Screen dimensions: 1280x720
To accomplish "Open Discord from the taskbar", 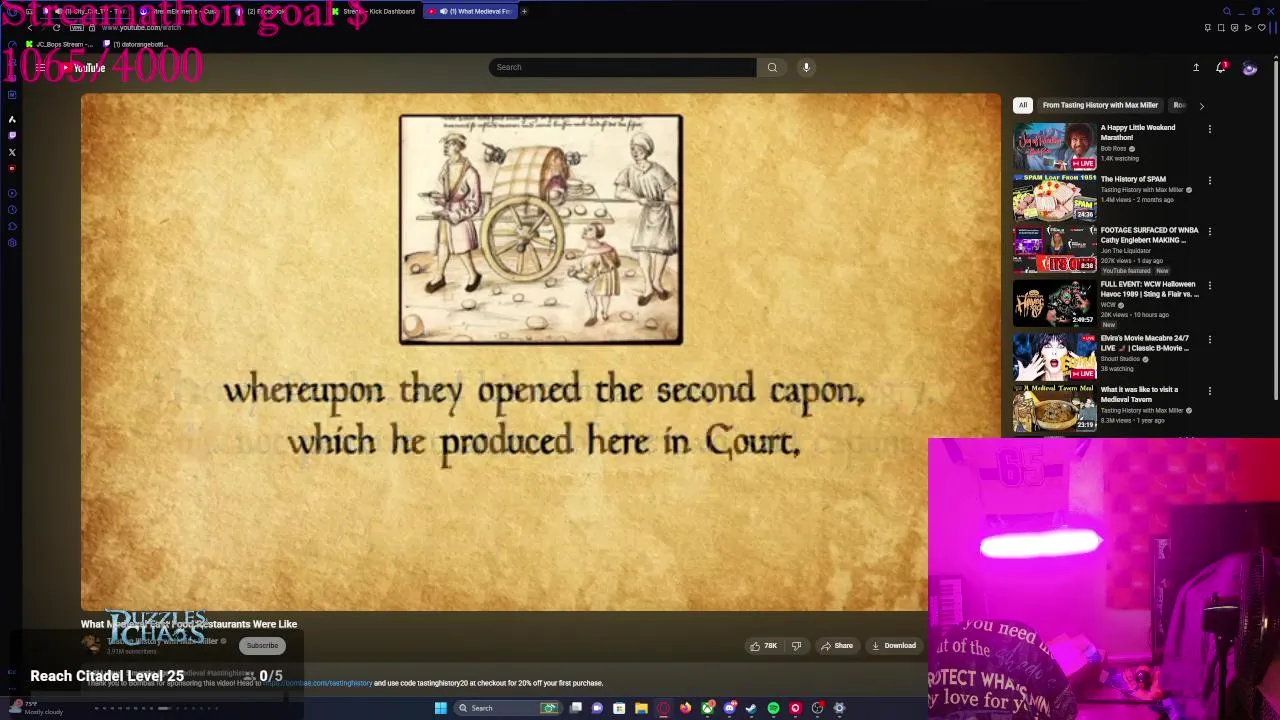I will [x=730, y=708].
